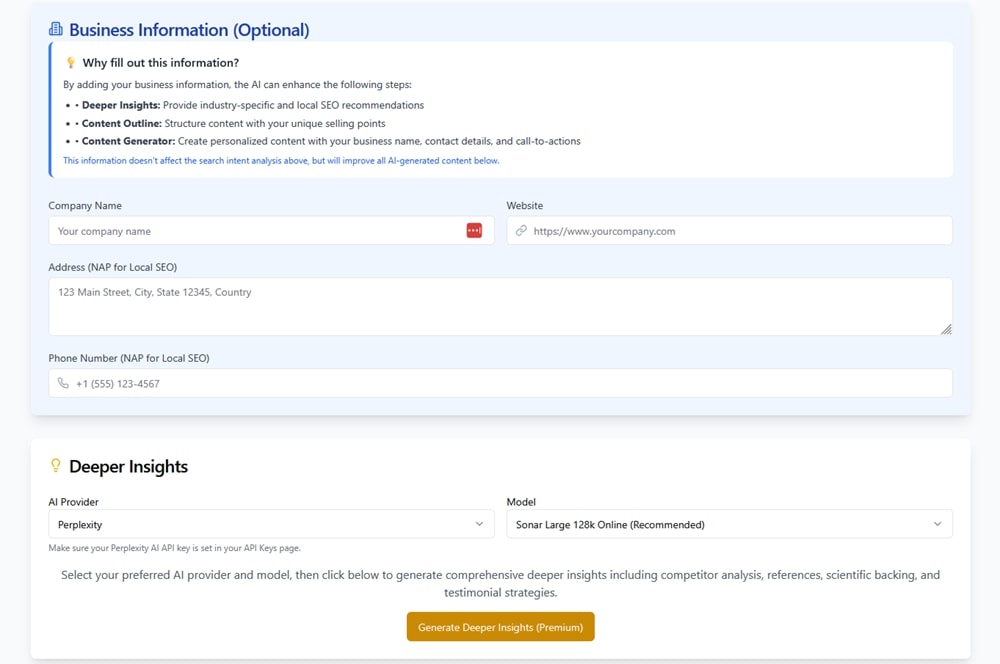Viewport: 1000px width, 664px height.
Task: Click the 'Business Information (Optional)' heading
Action: tap(189, 30)
